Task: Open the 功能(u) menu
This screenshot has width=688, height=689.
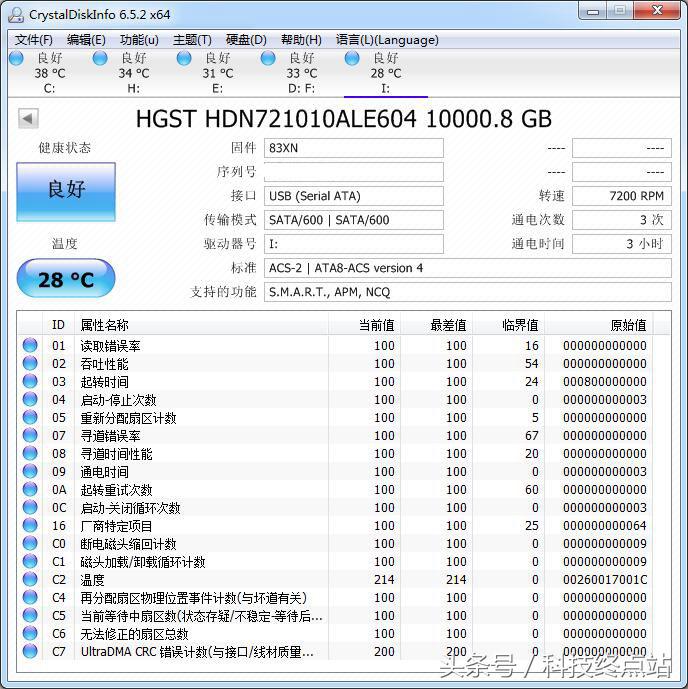Action: coord(139,40)
